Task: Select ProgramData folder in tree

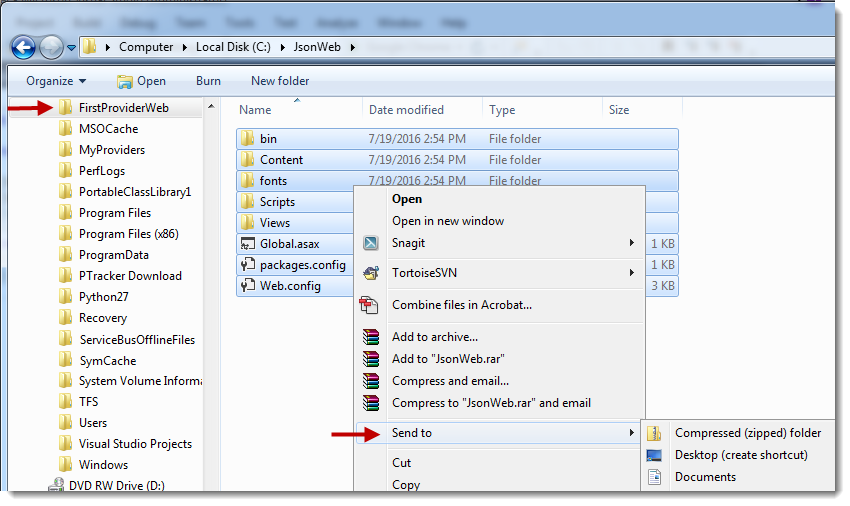Action: click(x=114, y=255)
